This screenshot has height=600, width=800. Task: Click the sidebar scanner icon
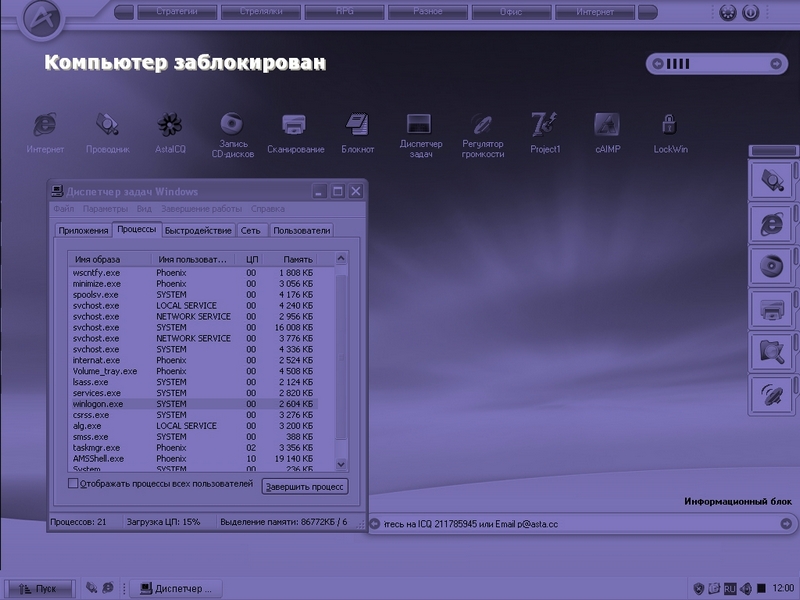pos(772,309)
